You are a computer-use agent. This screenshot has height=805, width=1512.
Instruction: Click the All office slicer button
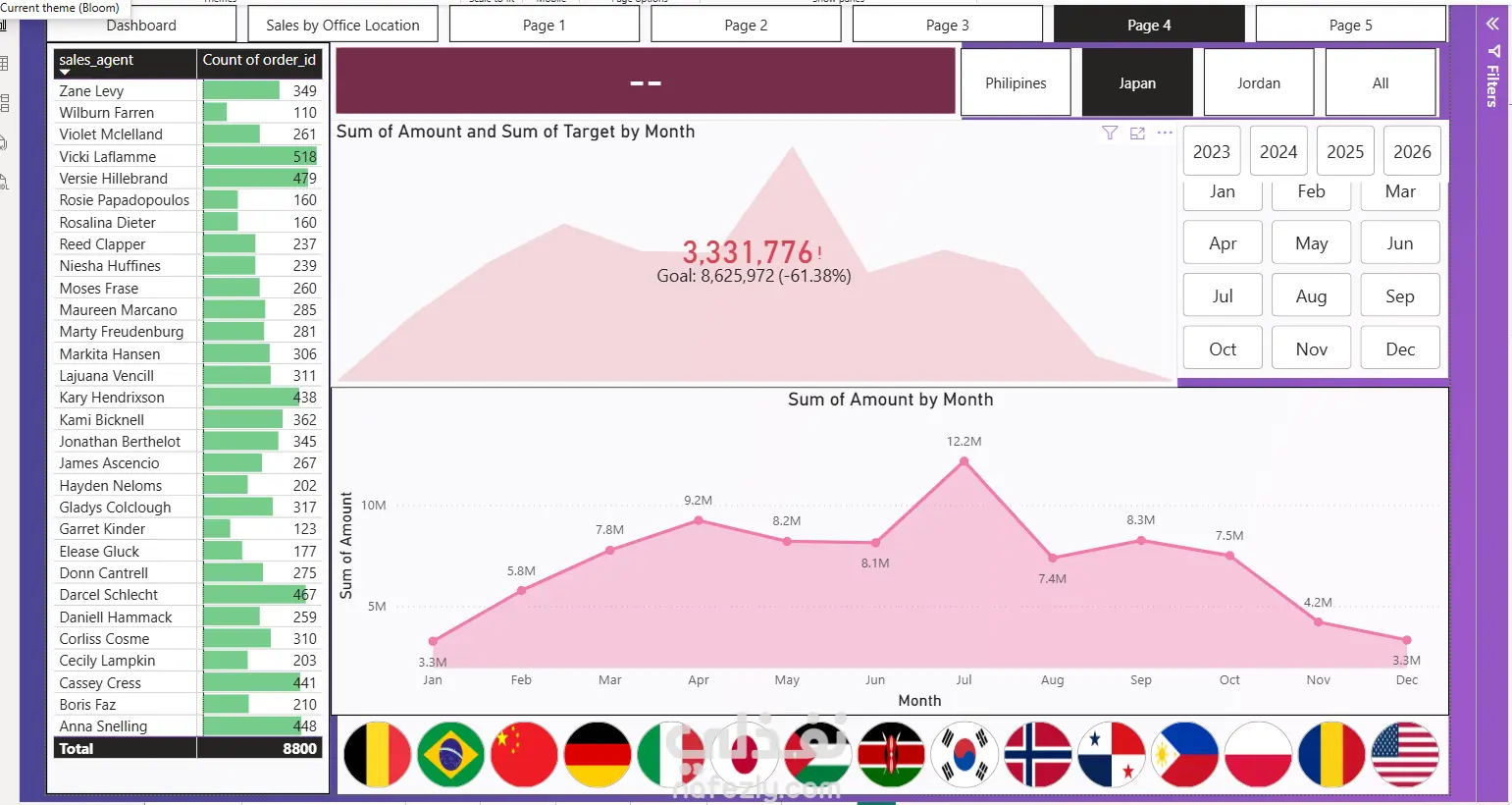click(x=1381, y=83)
